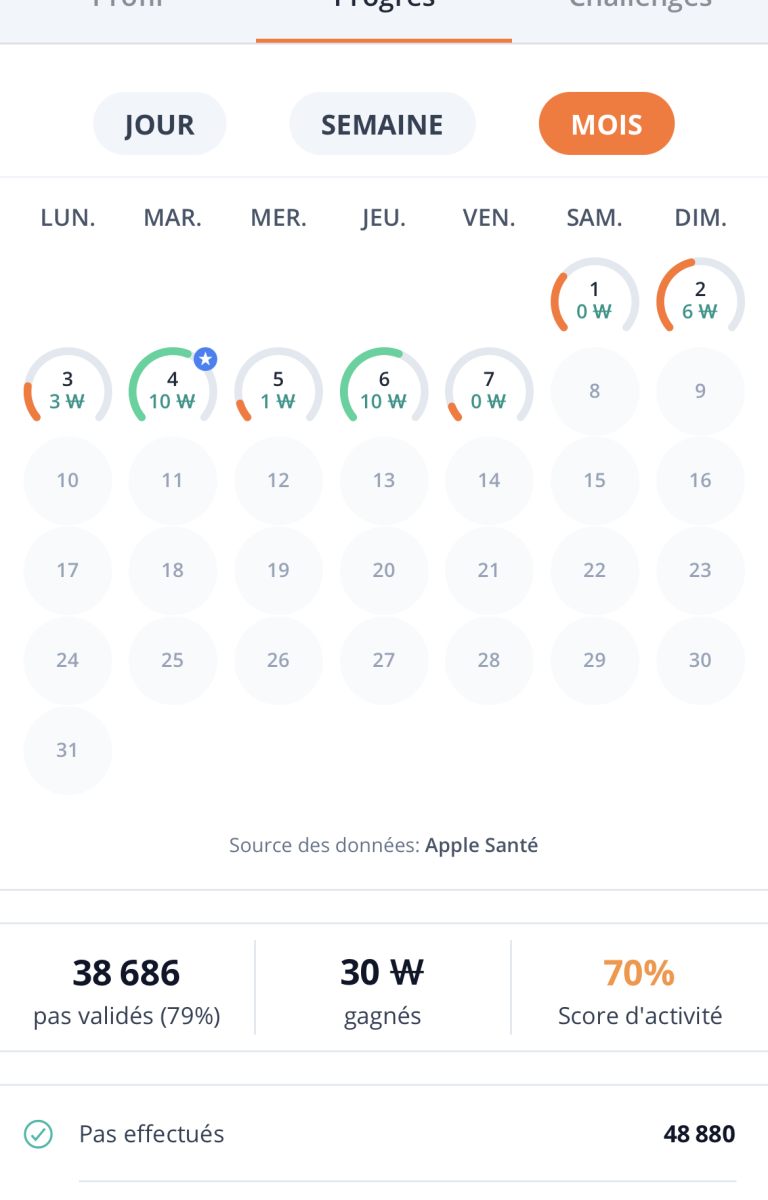
Task: Open day 7 ring showing 0 ₩
Action: pos(489,391)
